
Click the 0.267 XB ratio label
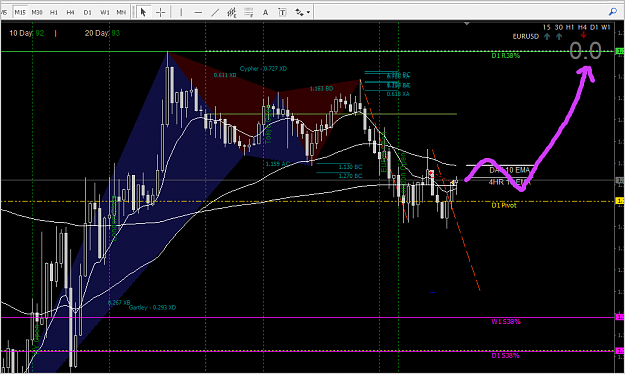click(119, 303)
